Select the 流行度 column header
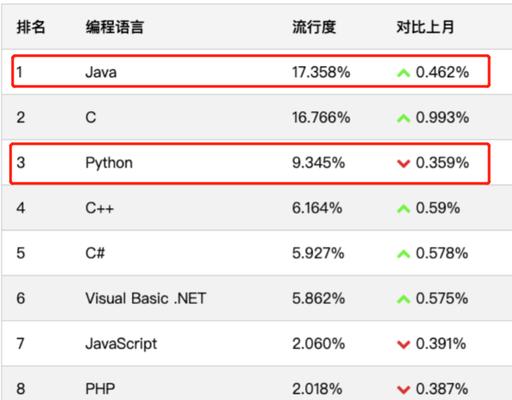This screenshot has width=512, height=400. click(314, 27)
